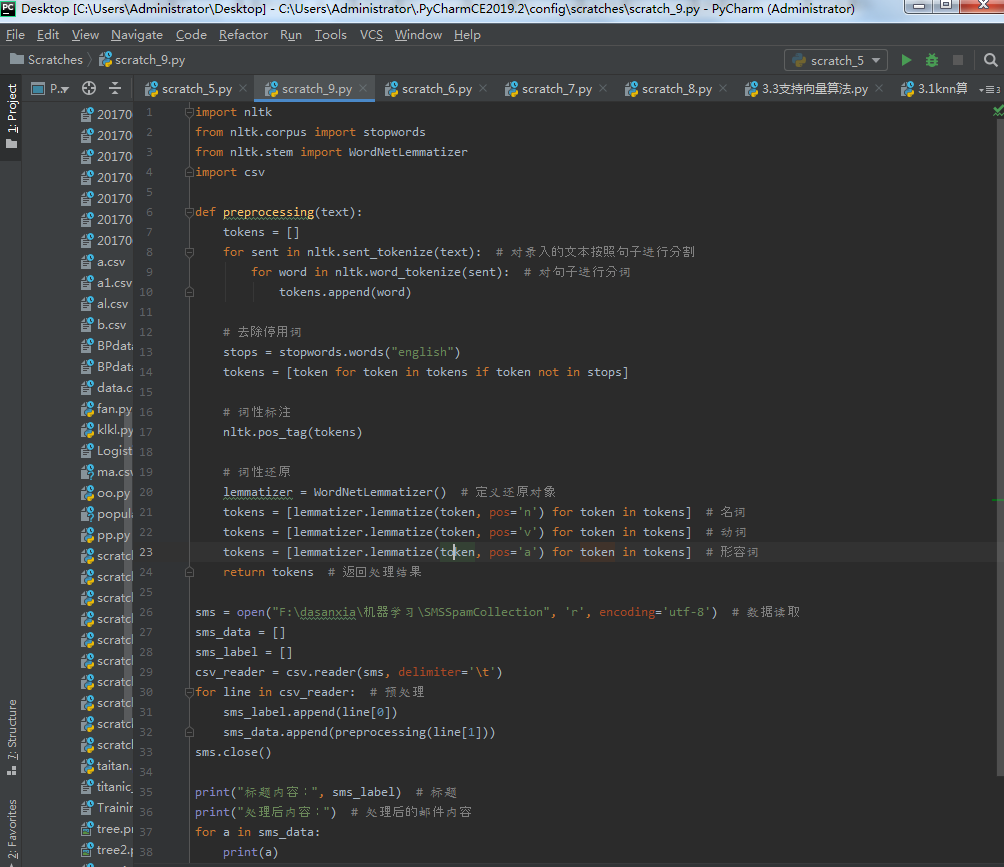Open the VCS menu
Image resolution: width=1004 pixels, height=867 pixels.
coord(371,35)
